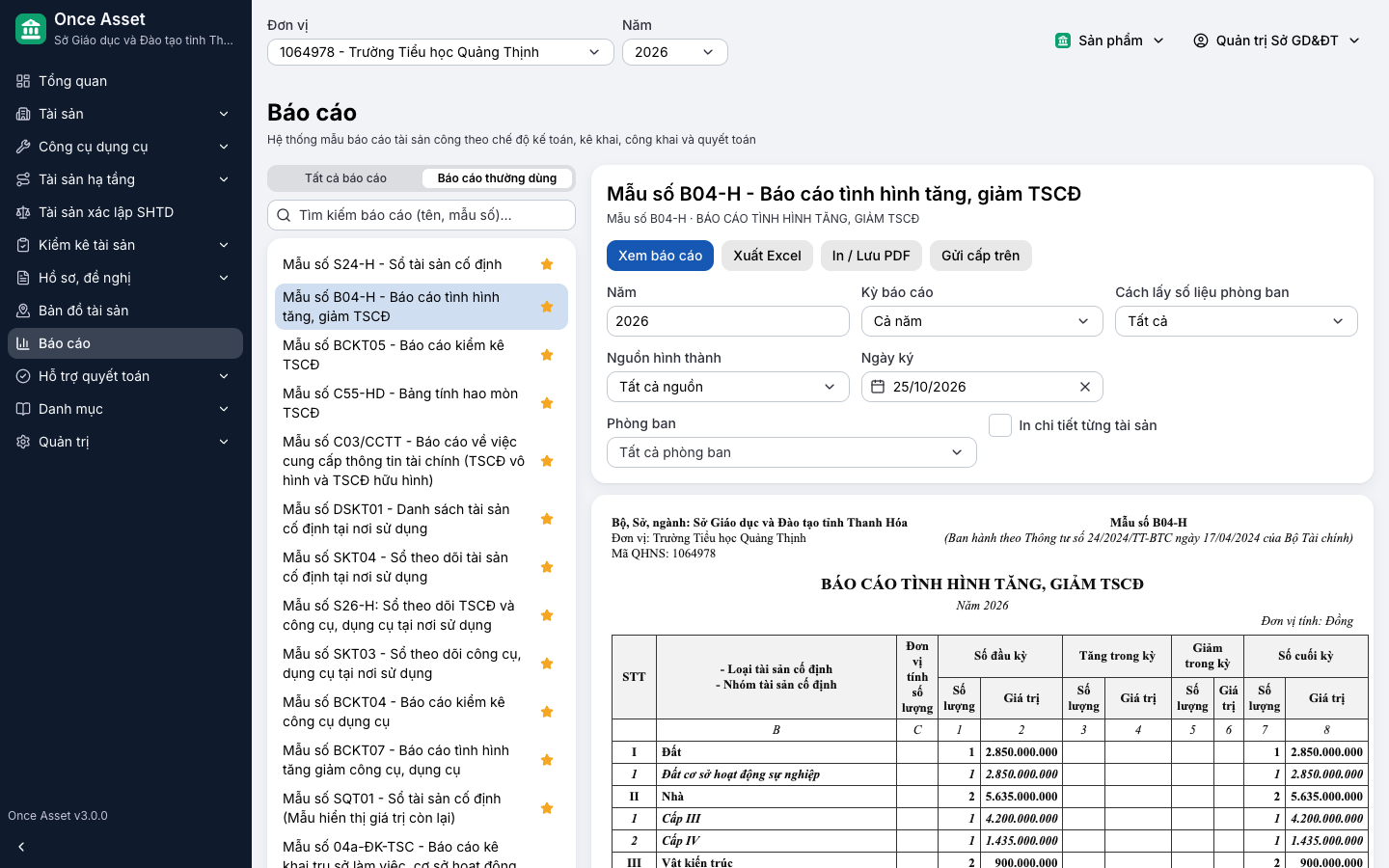Open the Phòng ban dropdown

(x=792, y=452)
